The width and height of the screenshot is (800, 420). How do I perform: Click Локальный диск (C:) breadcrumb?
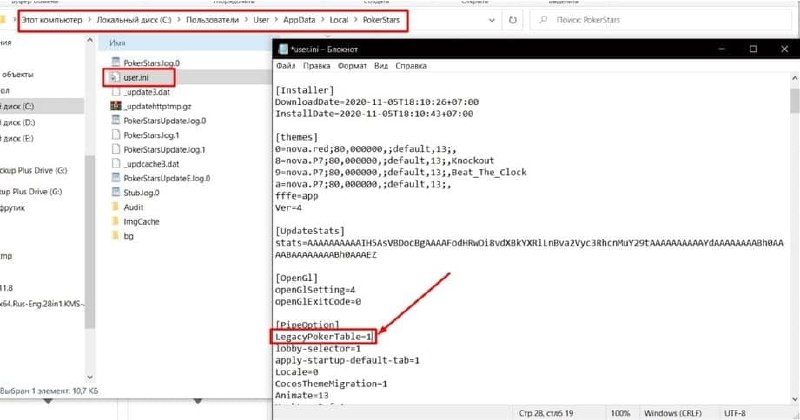pyautogui.click(x=134, y=20)
